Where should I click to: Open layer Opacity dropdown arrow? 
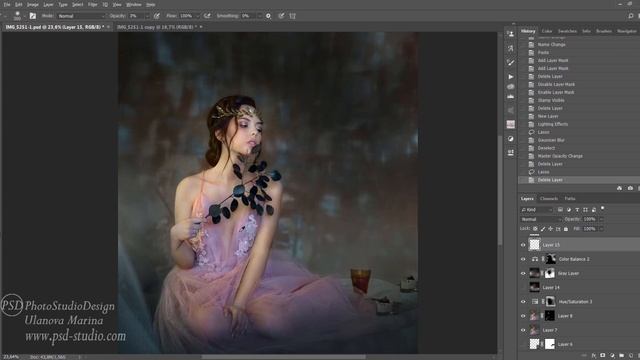(601, 219)
